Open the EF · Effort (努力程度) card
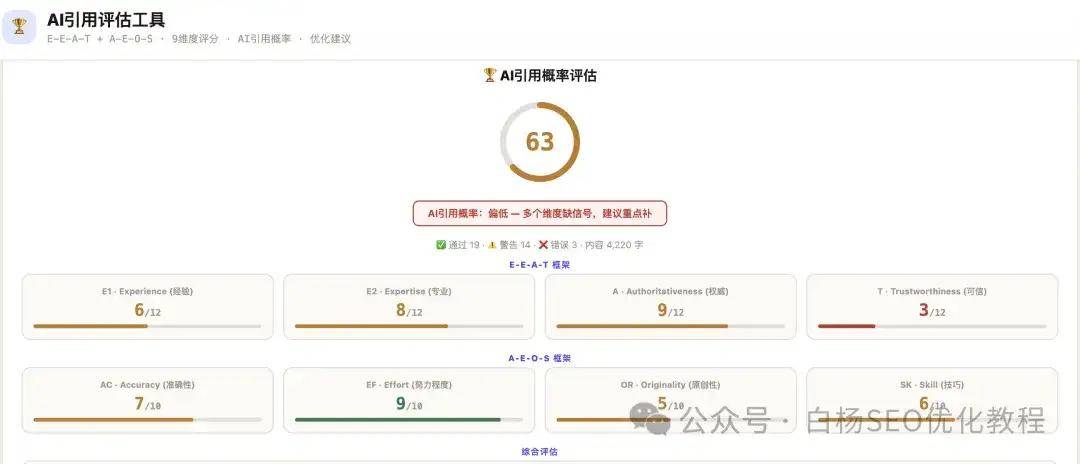Screen dimensions: 1080x464 coord(408,401)
